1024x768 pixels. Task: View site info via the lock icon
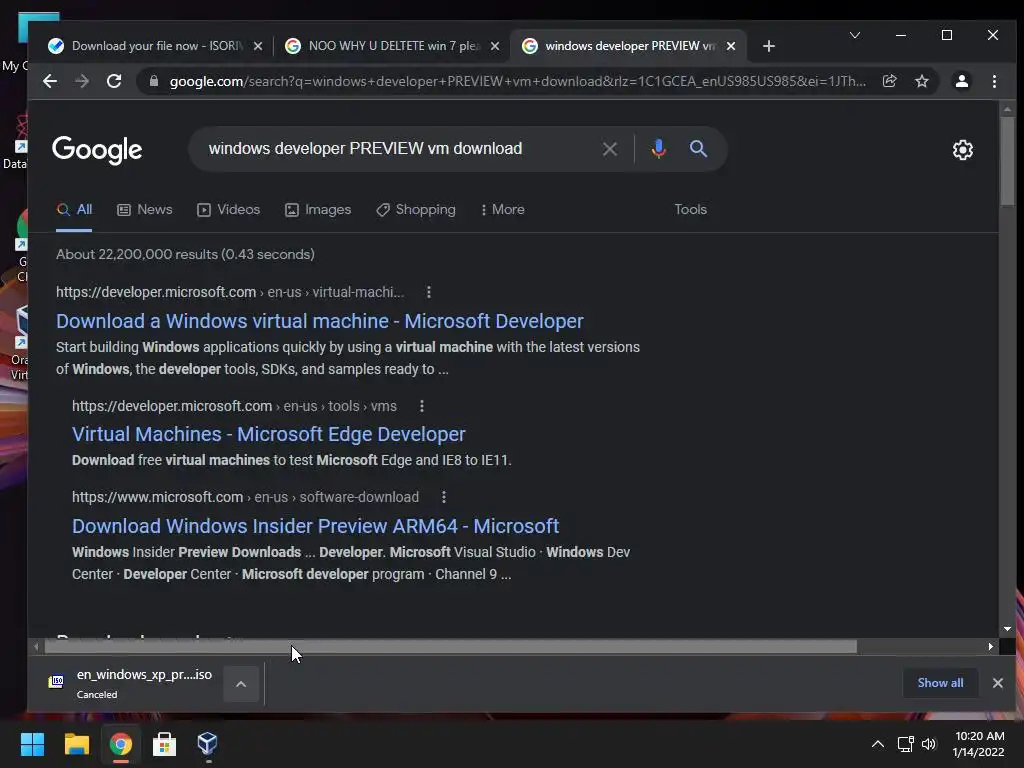(154, 81)
